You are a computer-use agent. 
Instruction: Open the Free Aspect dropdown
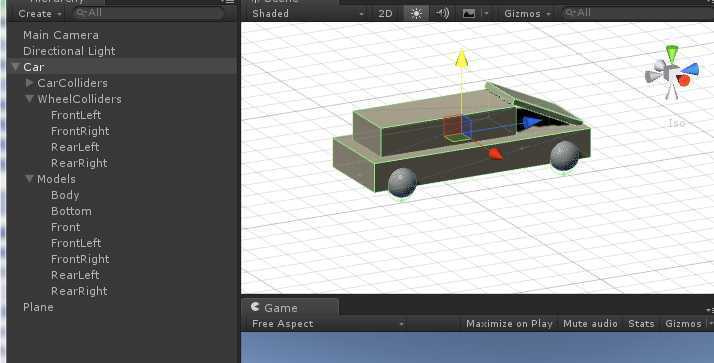coord(328,324)
